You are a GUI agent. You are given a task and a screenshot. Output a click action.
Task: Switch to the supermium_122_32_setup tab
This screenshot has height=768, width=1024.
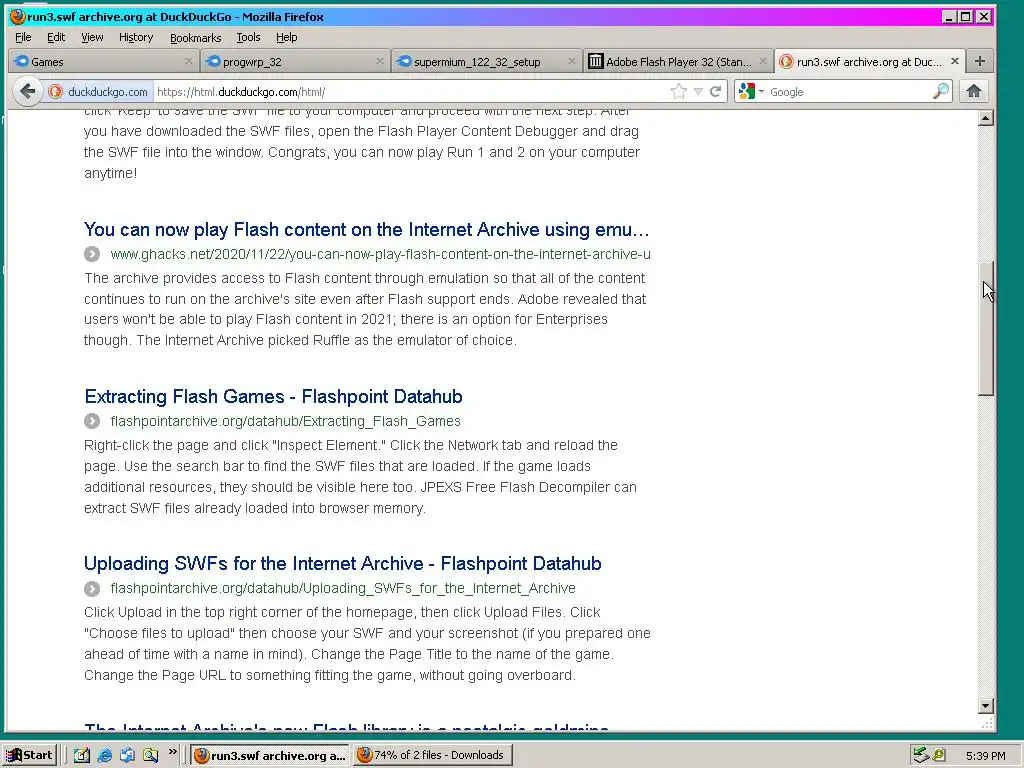point(487,61)
